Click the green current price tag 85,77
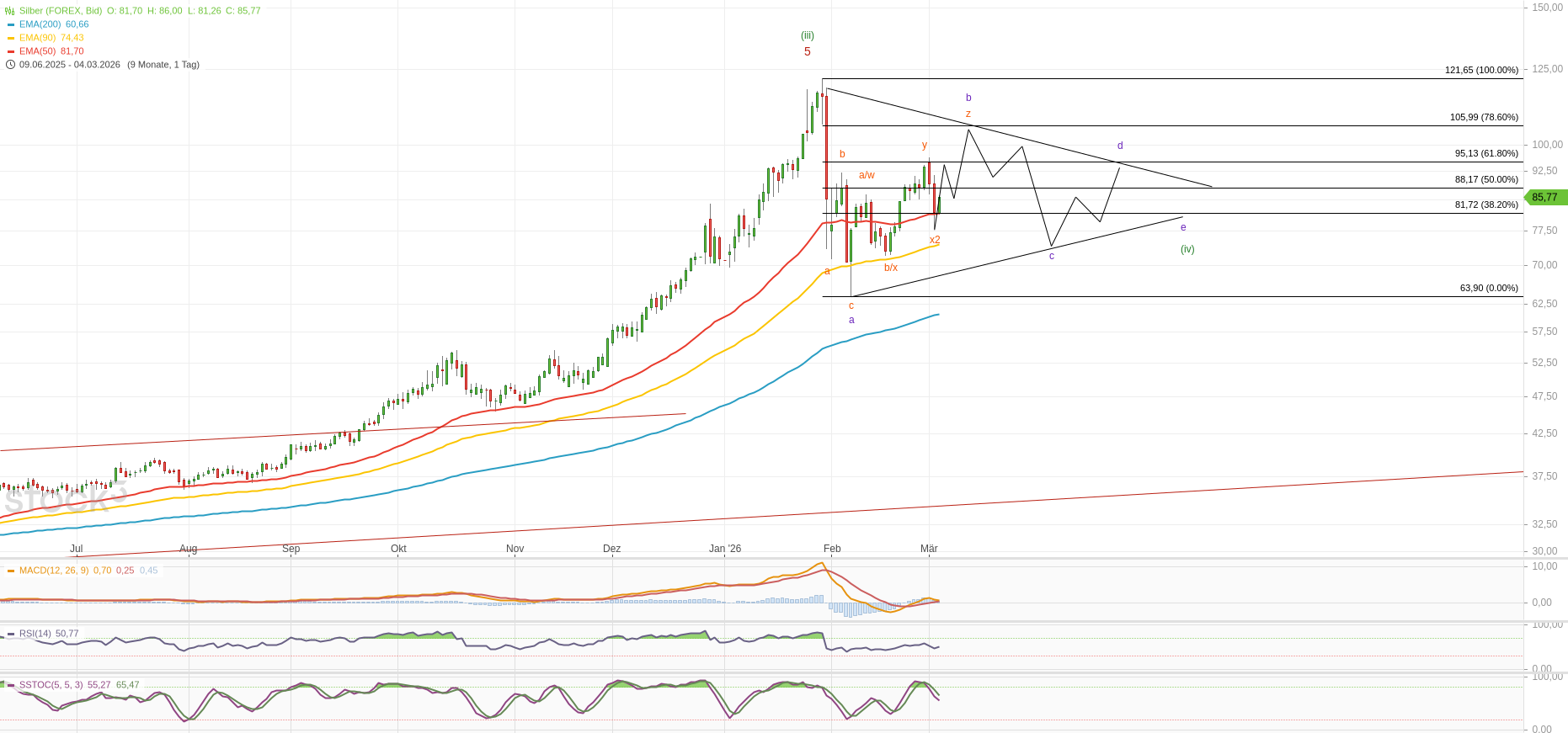The width and height of the screenshot is (1568, 733). [x=1545, y=198]
